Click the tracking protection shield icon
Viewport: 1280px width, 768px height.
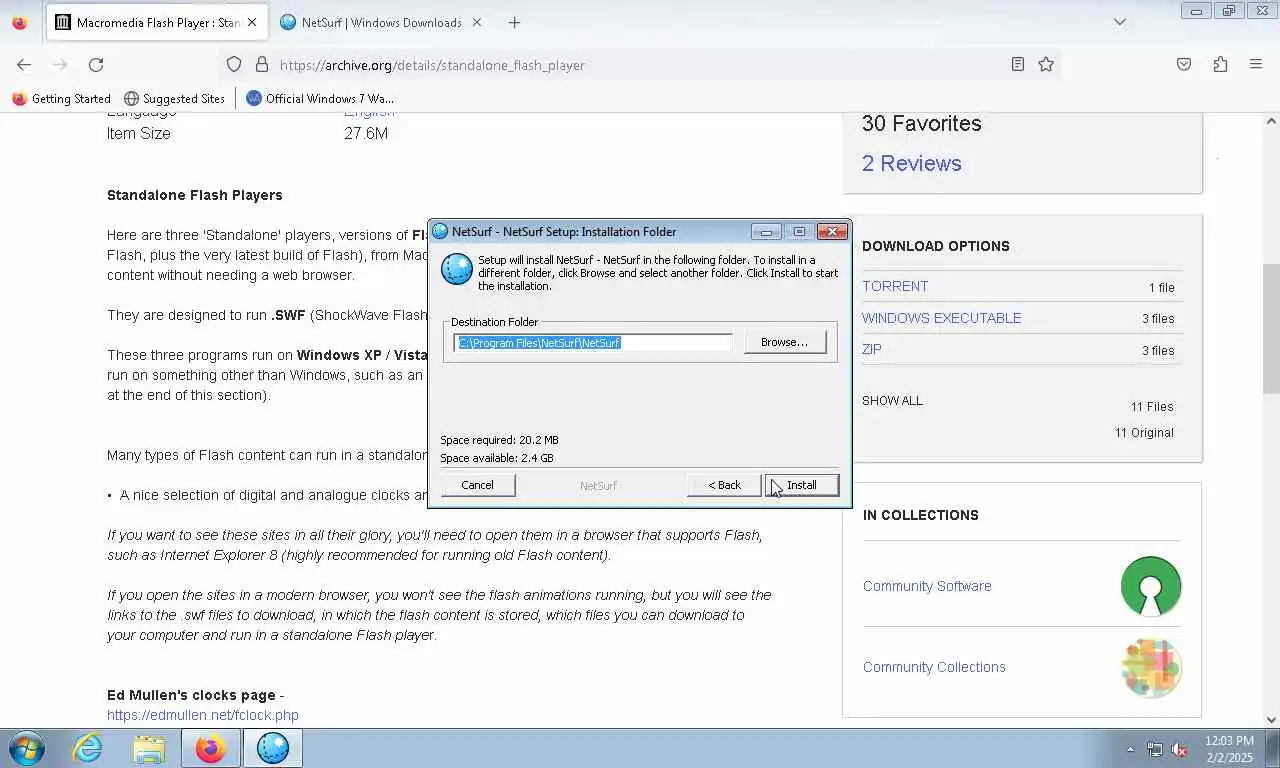coord(234,64)
